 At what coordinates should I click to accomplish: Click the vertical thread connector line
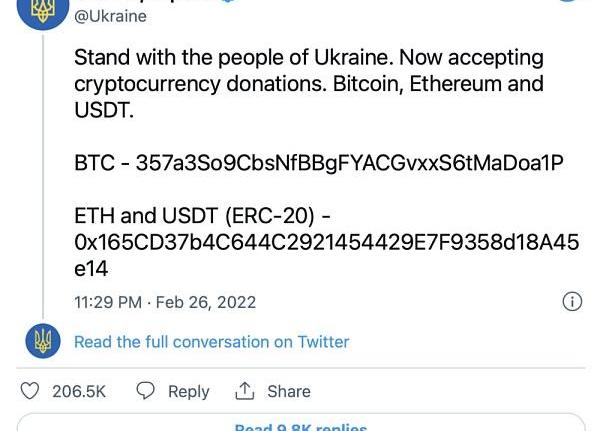pyautogui.click(x=43, y=176)
